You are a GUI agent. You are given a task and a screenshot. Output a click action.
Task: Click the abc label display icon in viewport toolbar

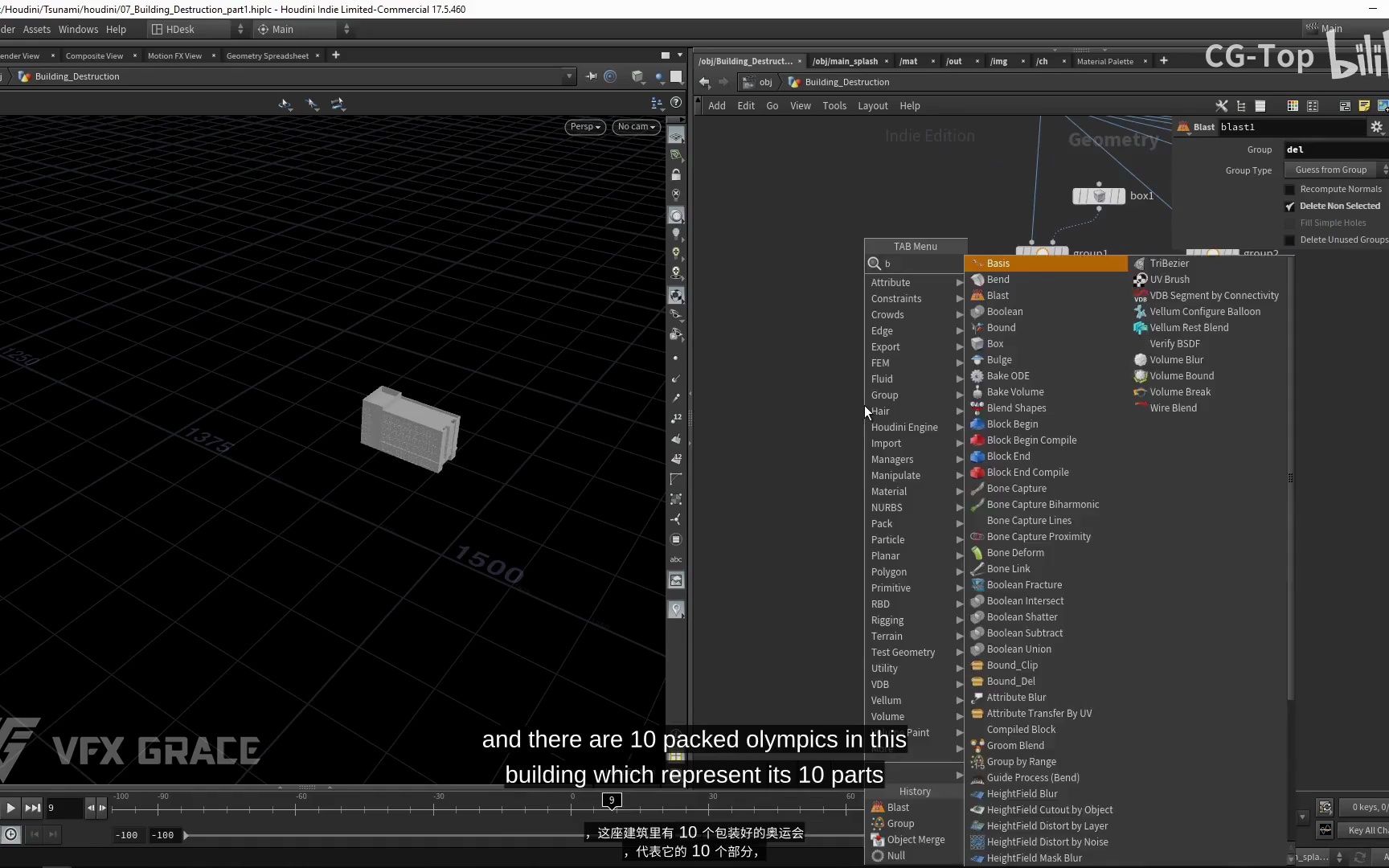click(676, 559)
